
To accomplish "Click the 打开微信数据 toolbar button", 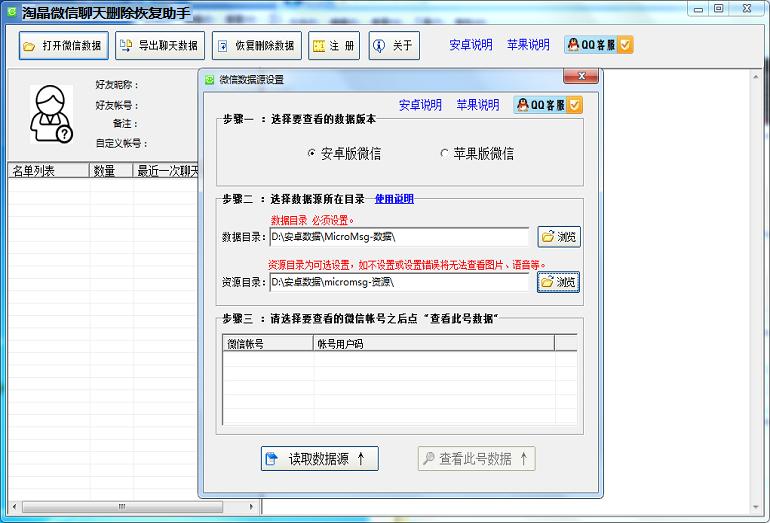I will tap(62, 46).
